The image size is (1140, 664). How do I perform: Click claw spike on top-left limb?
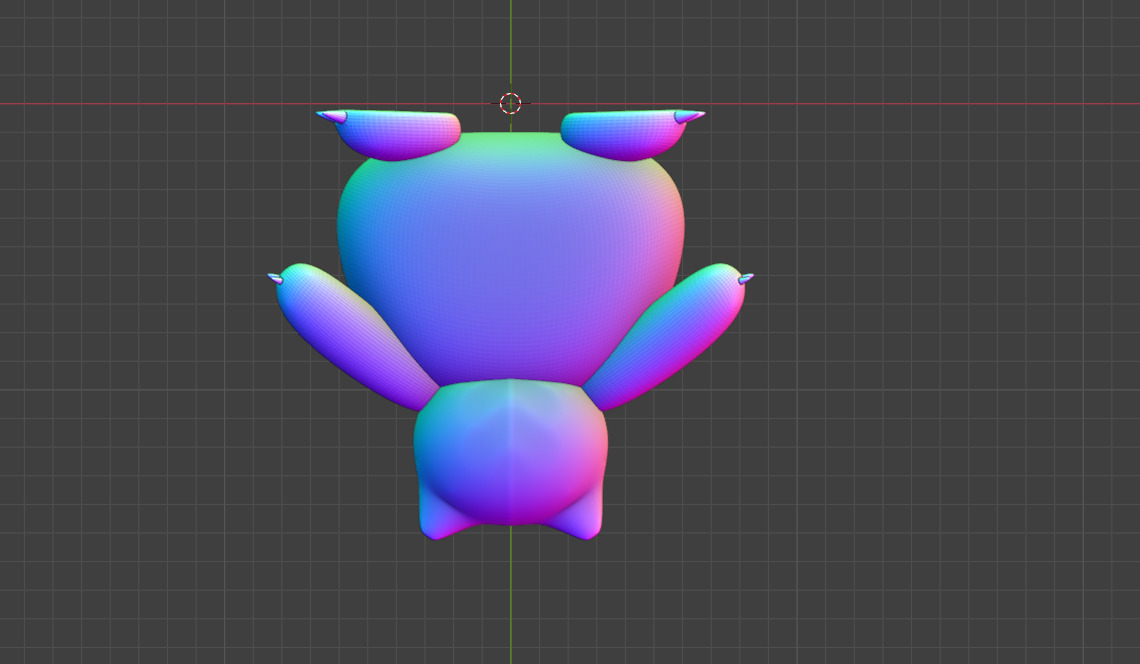pos(332,116)
